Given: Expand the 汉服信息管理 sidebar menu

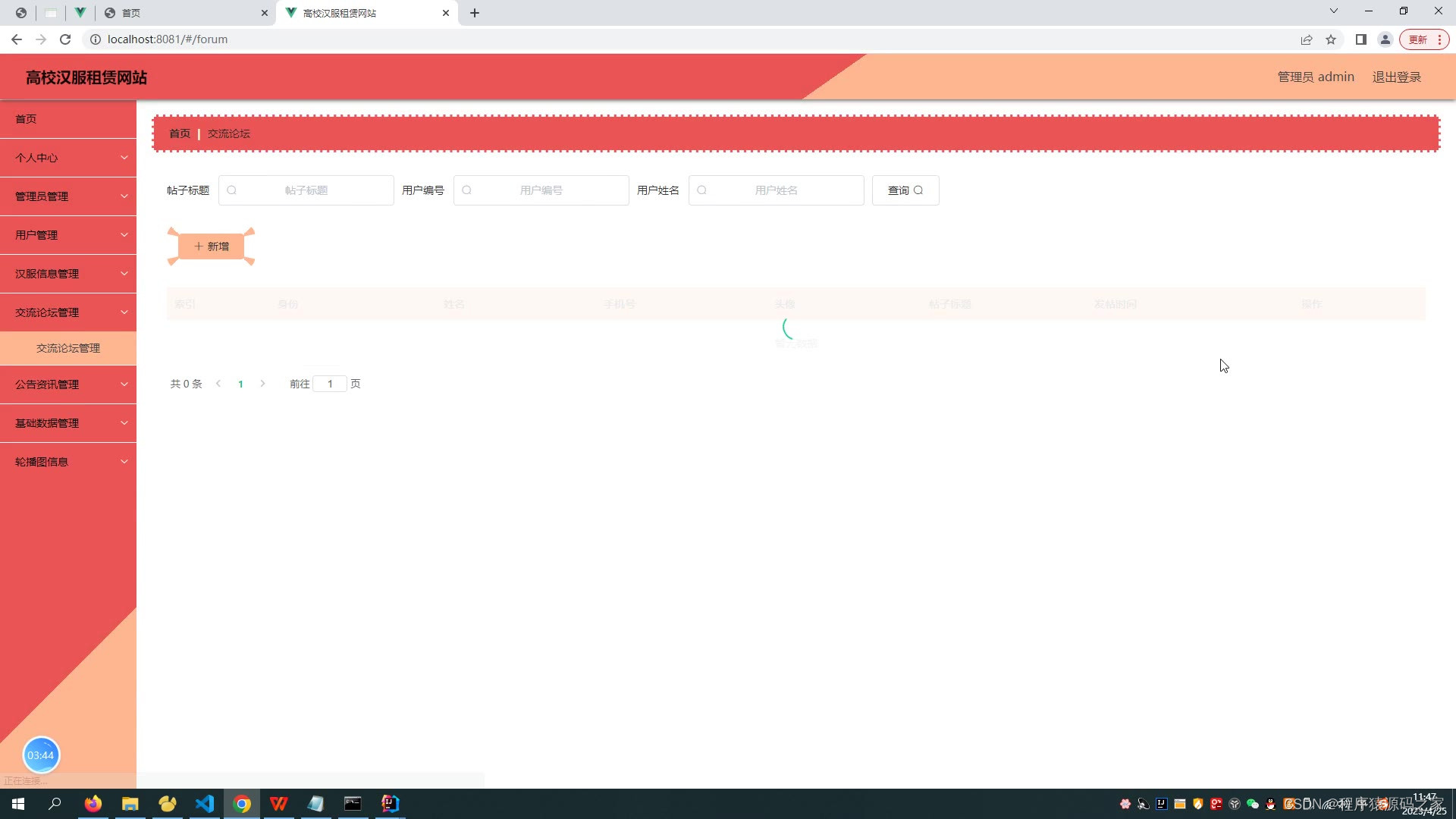Looking at the screenshot, I should (x=68, y=274).
